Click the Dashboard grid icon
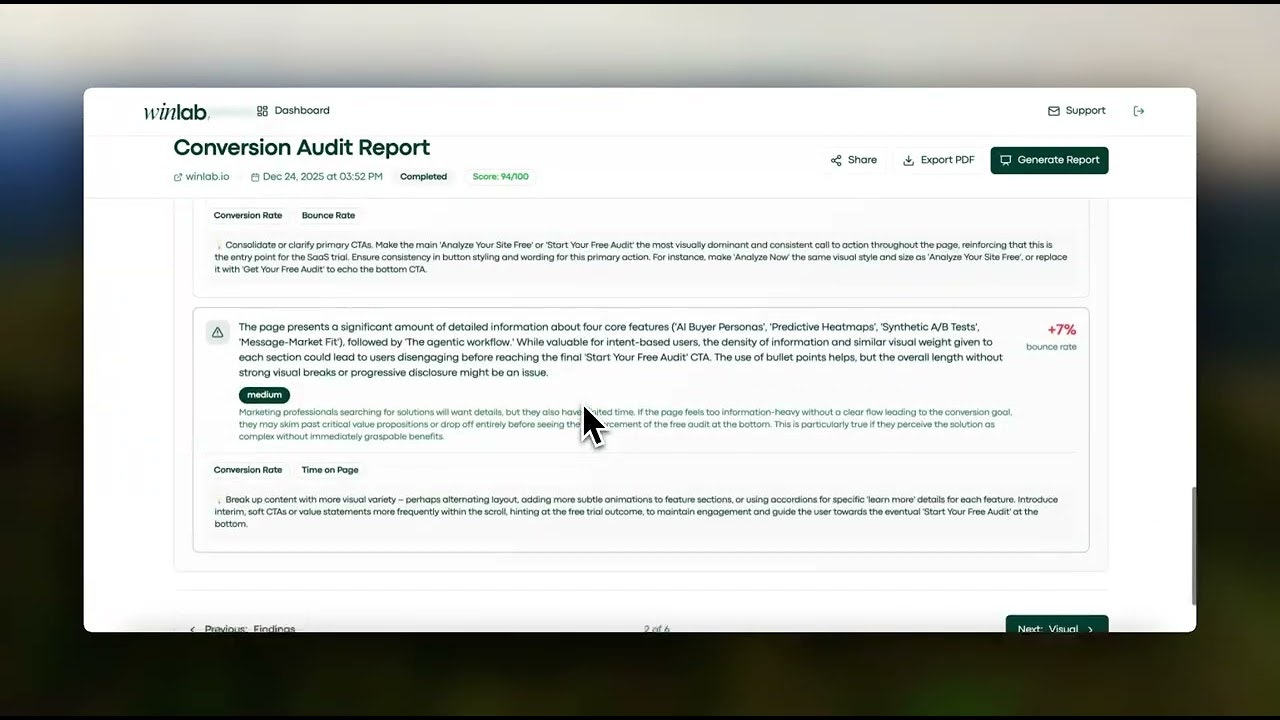The width and height of the screenshot is (1280, 720). 262,111
